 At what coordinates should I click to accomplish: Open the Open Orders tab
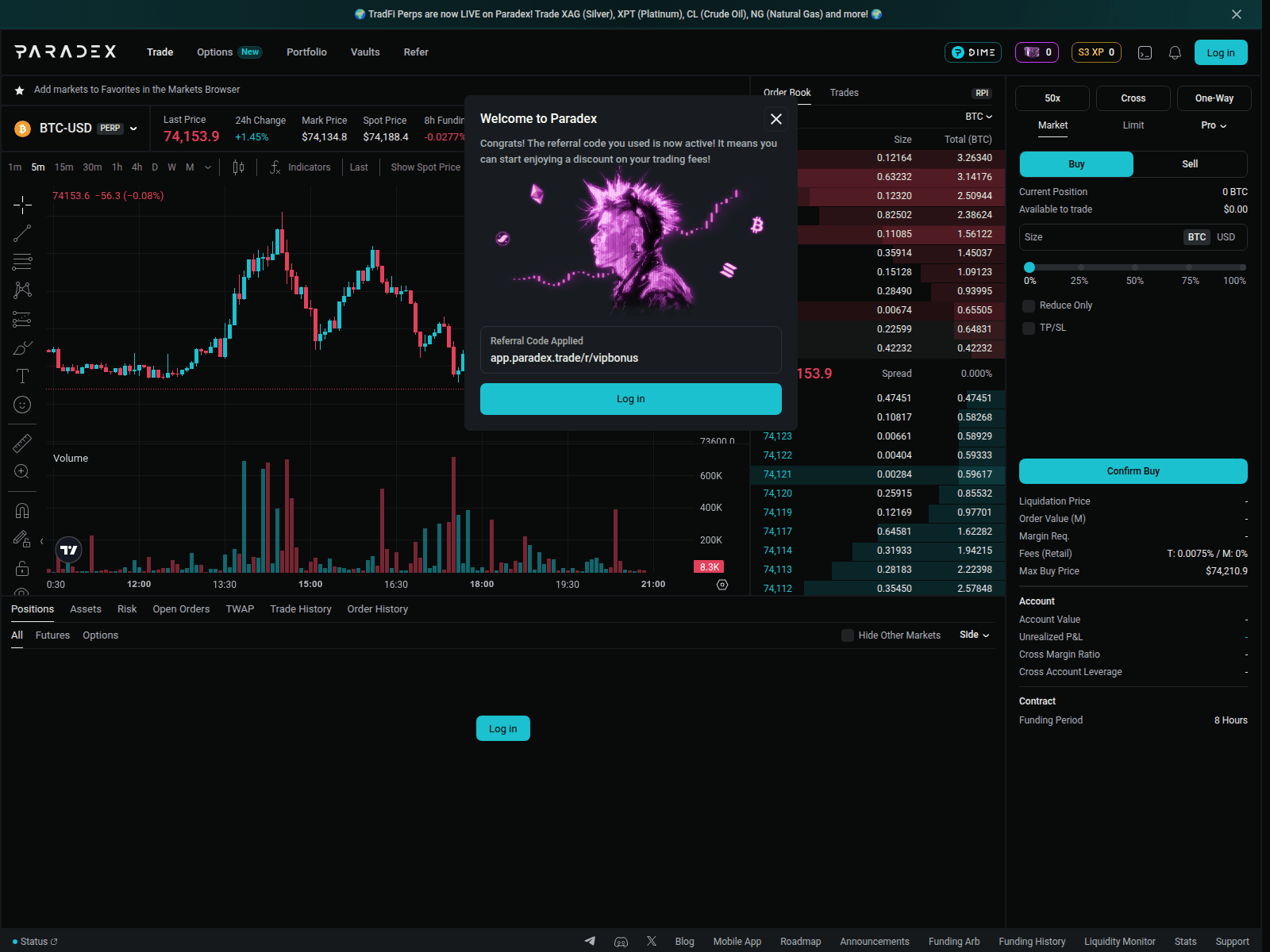(181, 609)
